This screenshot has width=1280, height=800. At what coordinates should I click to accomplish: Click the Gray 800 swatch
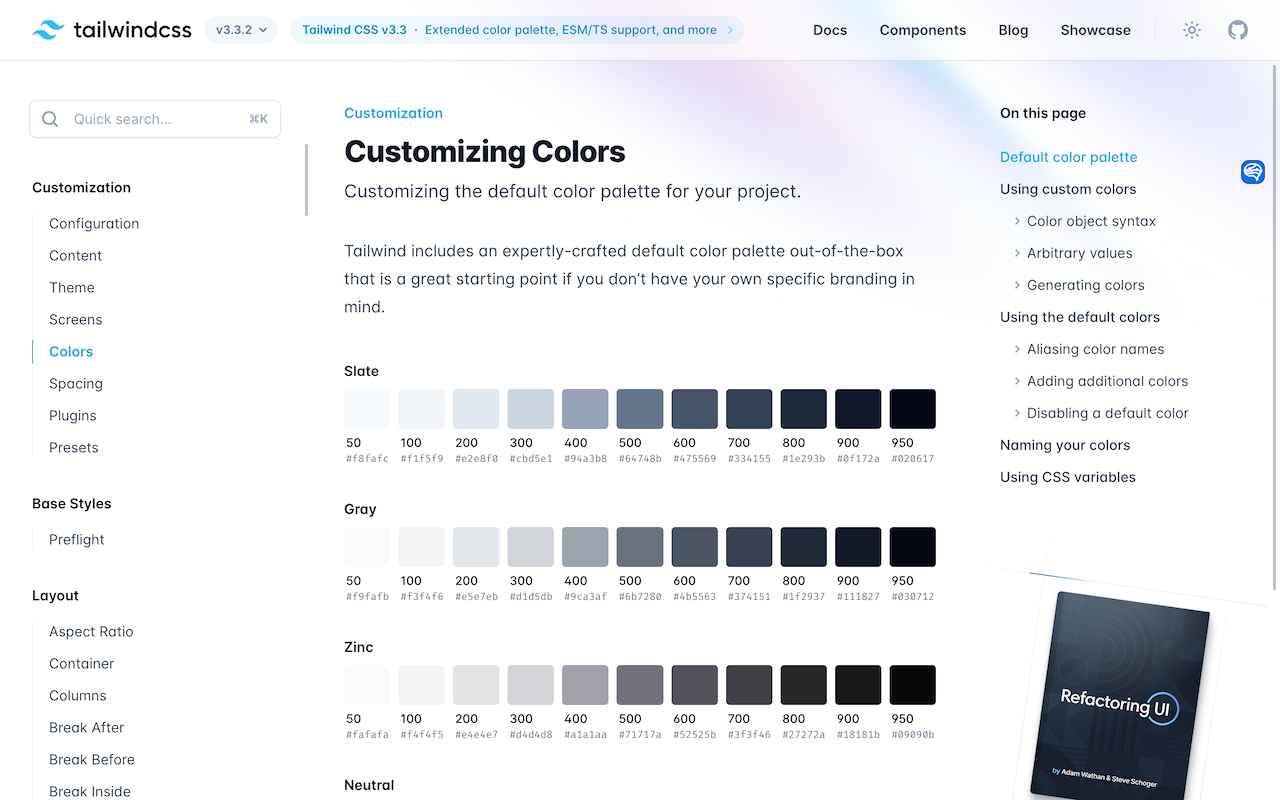(x=803, y=547)
